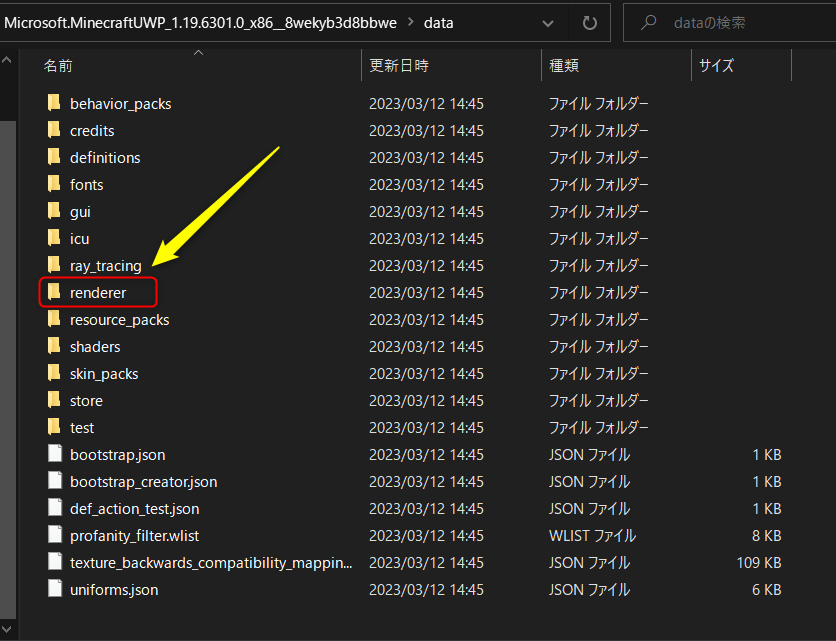Click the サイズ column header
Image resolution: width=836 pixels, height=641 pixels.
click(x=716, y=65)
